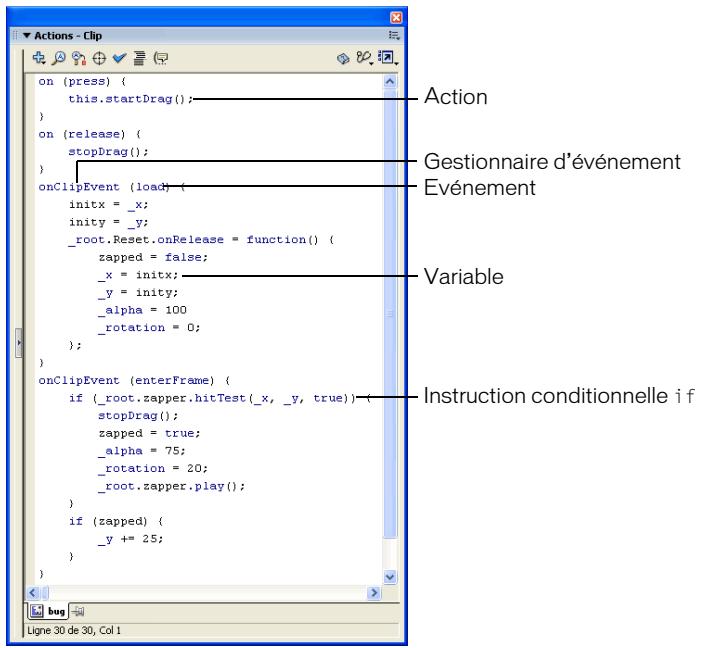Click the horizontal scroll right arrow
This screenshot has height=648, width=701.
click(374, 593)
